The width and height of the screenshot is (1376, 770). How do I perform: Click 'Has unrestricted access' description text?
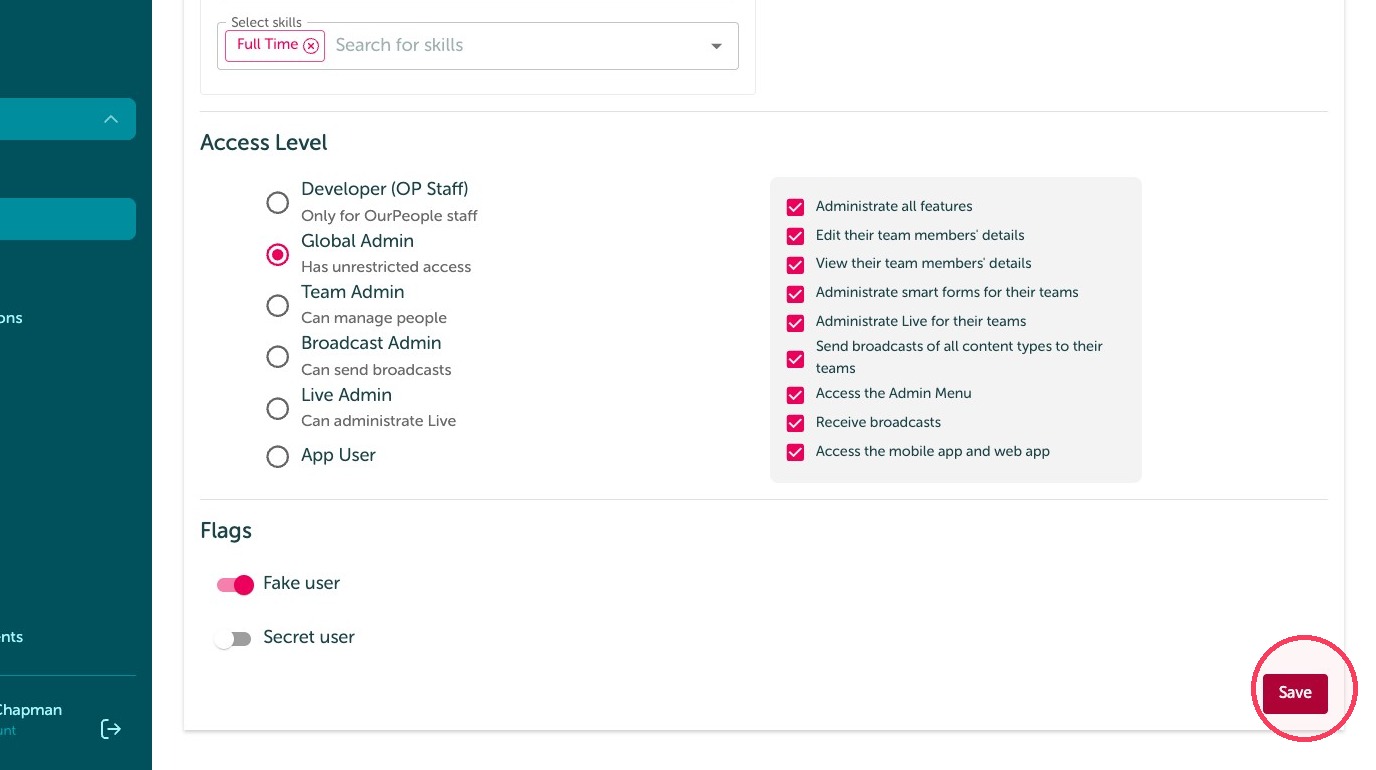click(x=386, y=267)
